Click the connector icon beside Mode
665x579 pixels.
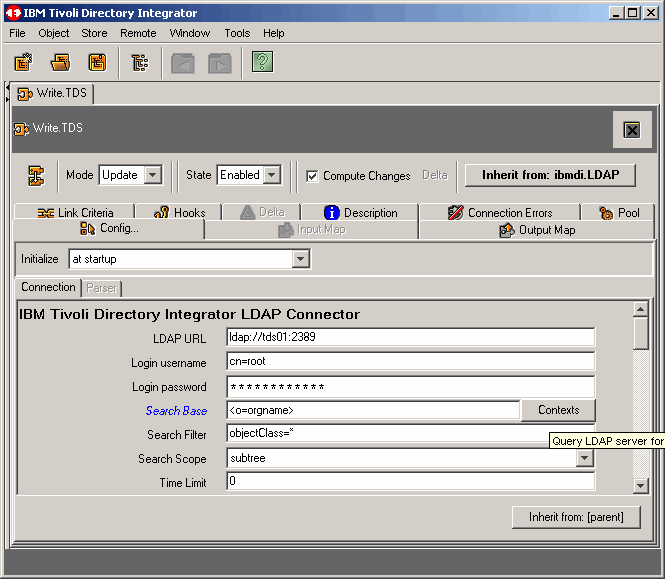click(36, 175)
